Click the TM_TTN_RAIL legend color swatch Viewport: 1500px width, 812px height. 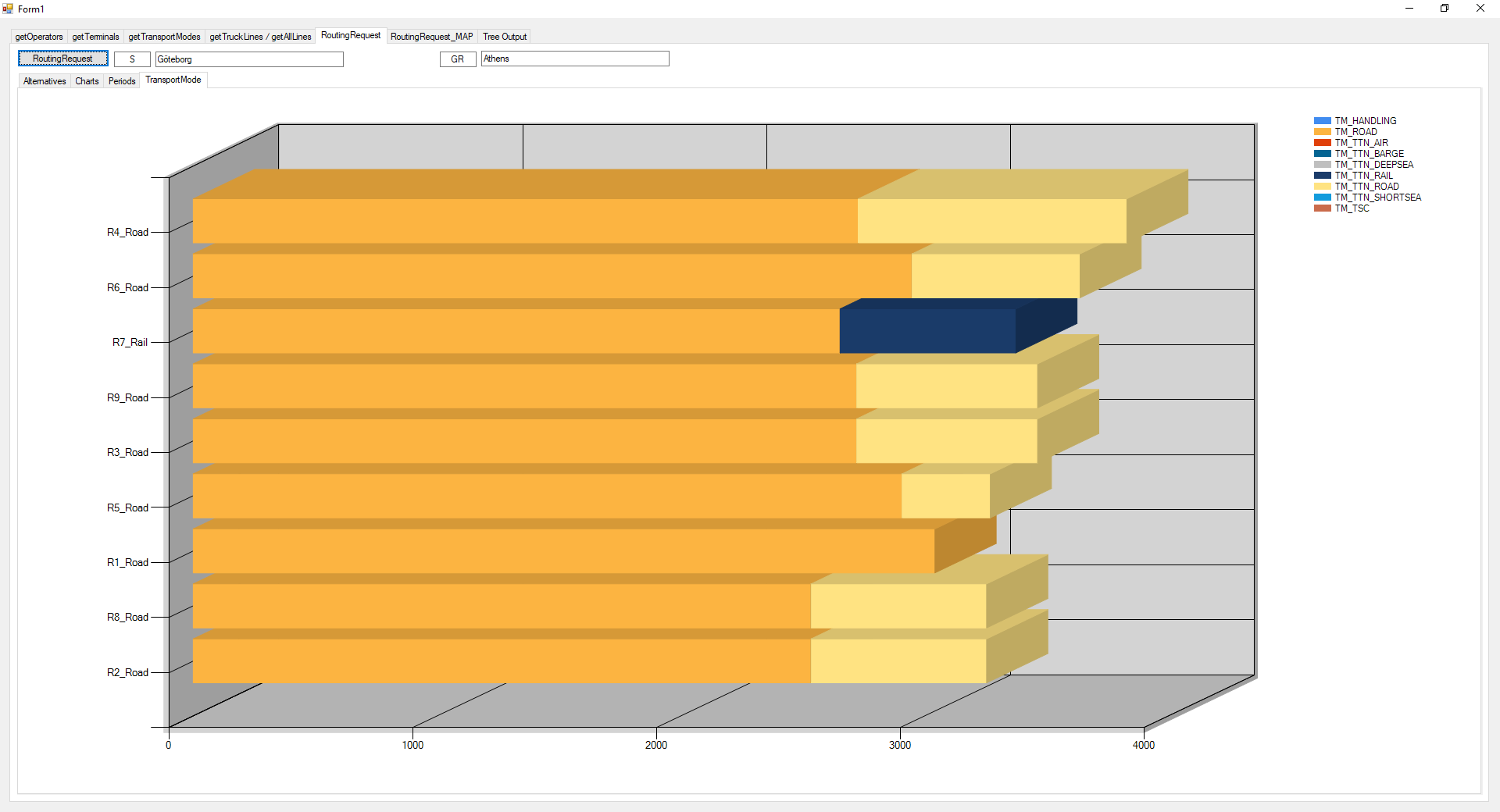(1322, 176)
